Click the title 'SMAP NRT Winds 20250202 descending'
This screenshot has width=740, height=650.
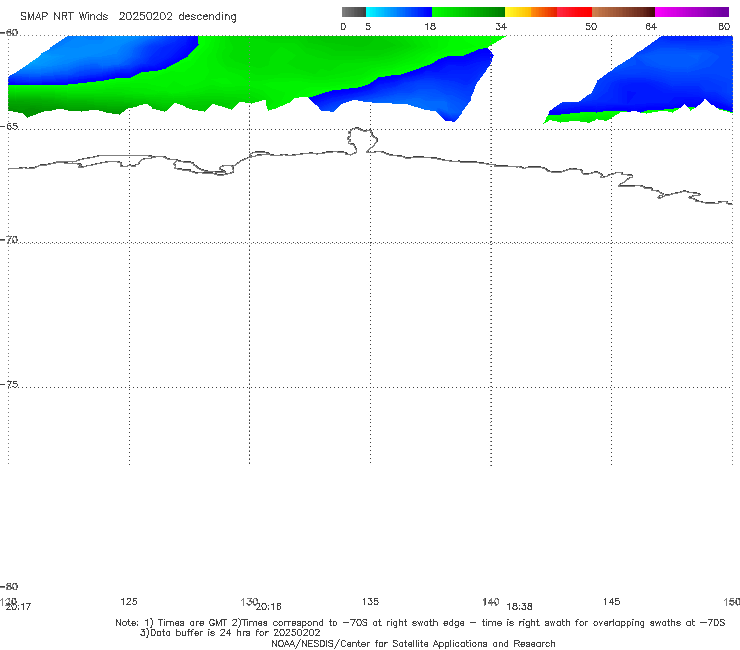tap(128, 17)
